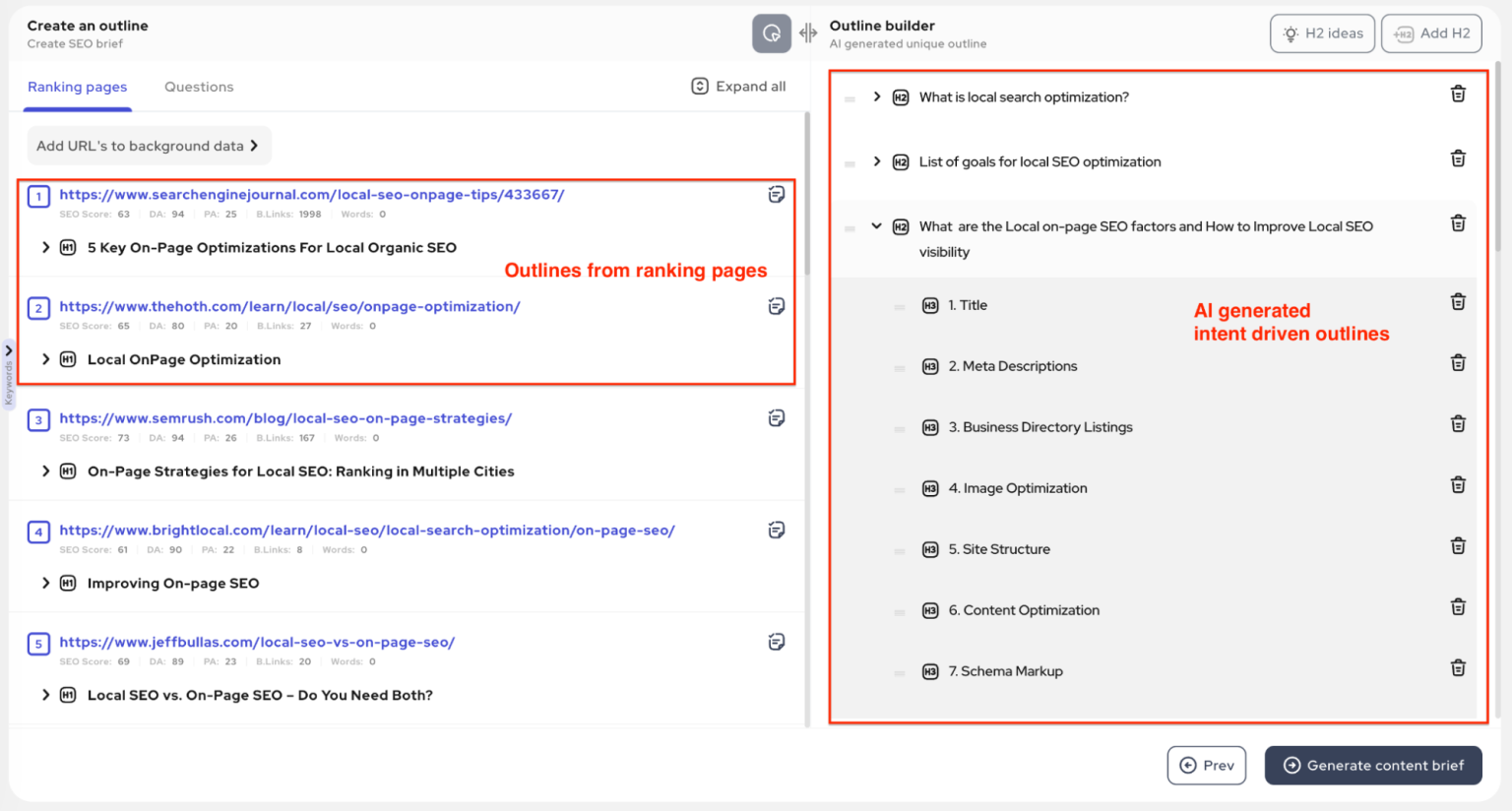
Task: Delete the Local on-page SEO factors H2
Action: (1458, 224)
